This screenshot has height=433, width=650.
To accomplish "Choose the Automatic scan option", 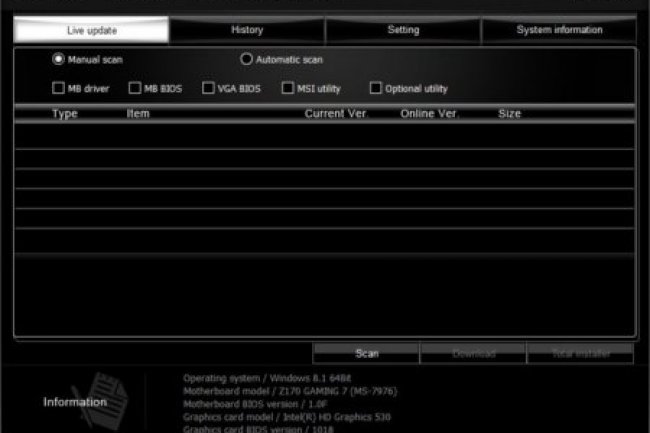I will tap(246, 60).
